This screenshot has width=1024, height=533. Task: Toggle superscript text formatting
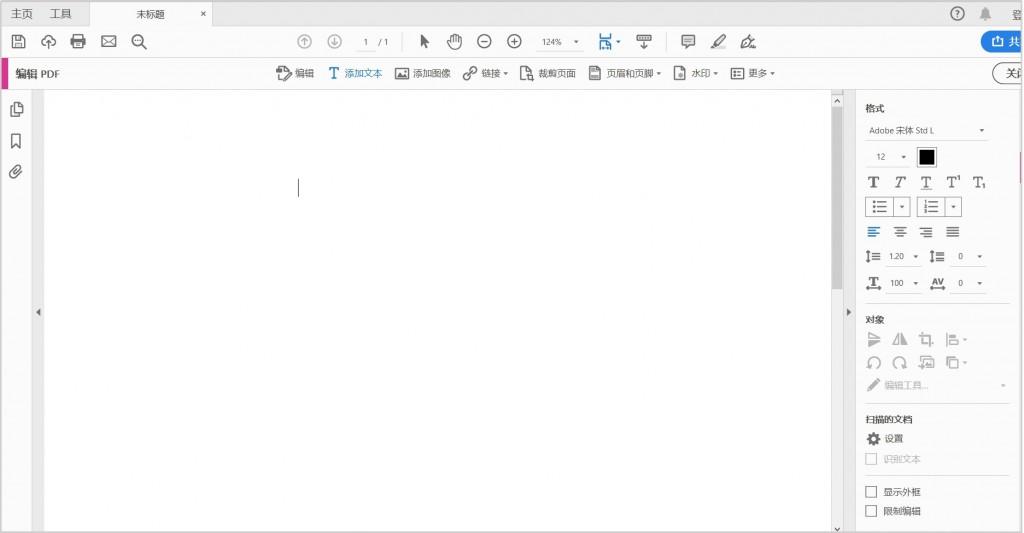(x=953, y=182)
